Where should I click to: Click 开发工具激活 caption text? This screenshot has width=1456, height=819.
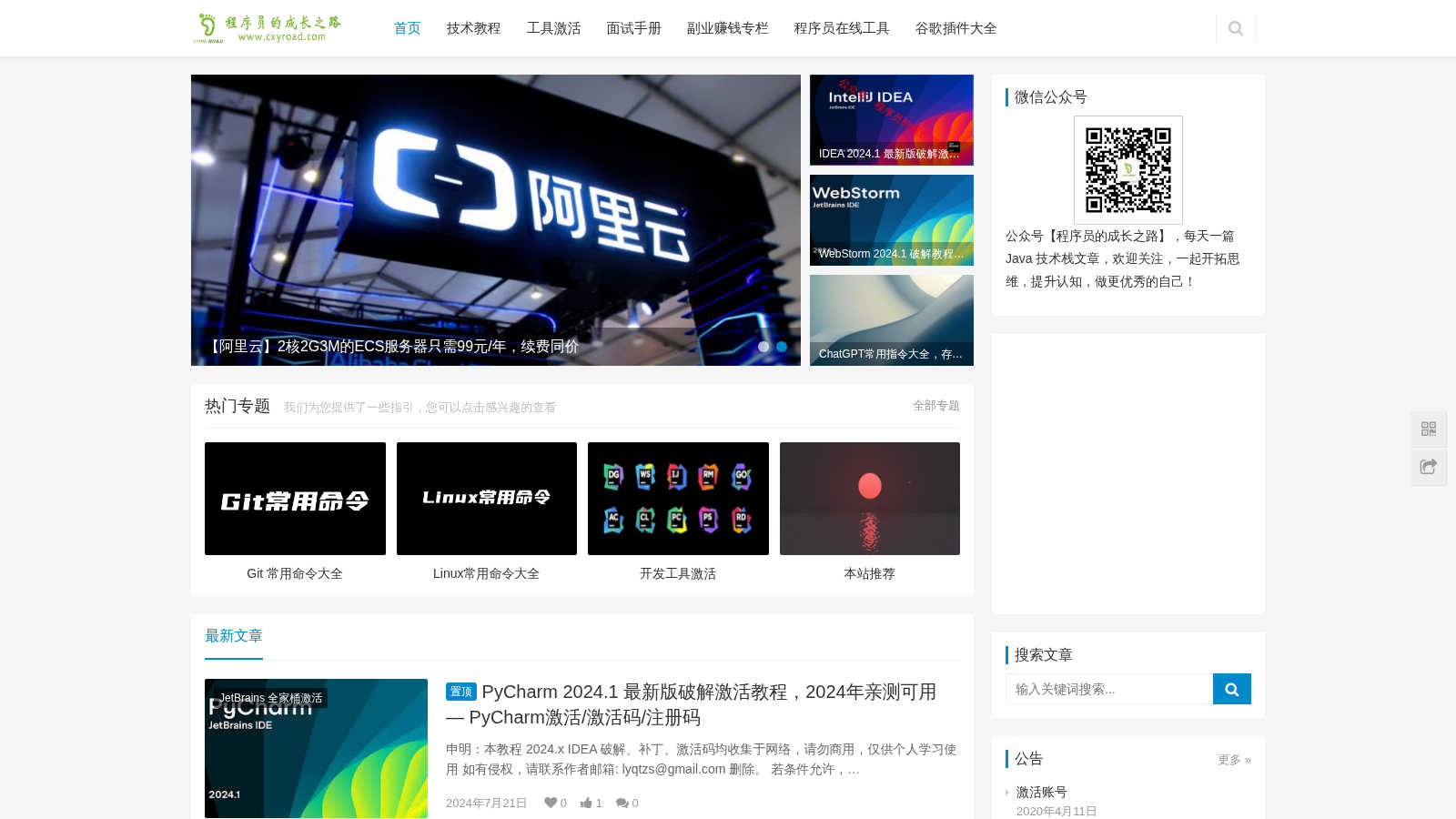(678, 573)
